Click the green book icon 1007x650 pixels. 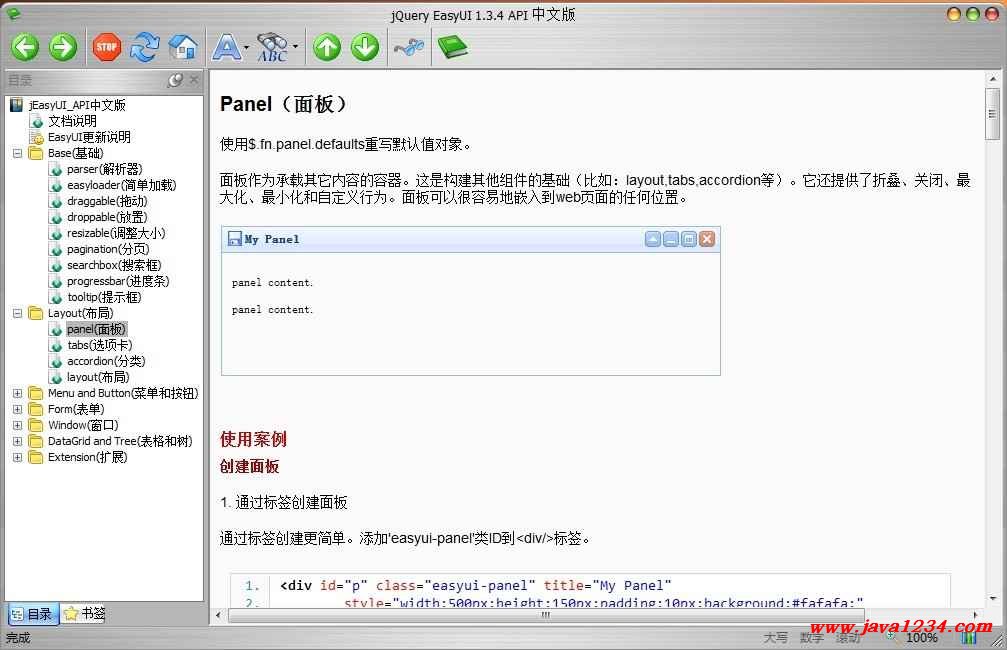coord(452,47)
